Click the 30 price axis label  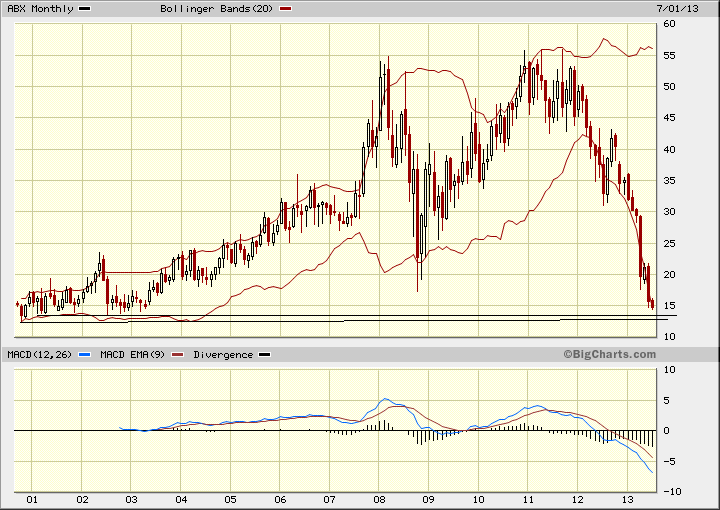(x=669, y=212)
